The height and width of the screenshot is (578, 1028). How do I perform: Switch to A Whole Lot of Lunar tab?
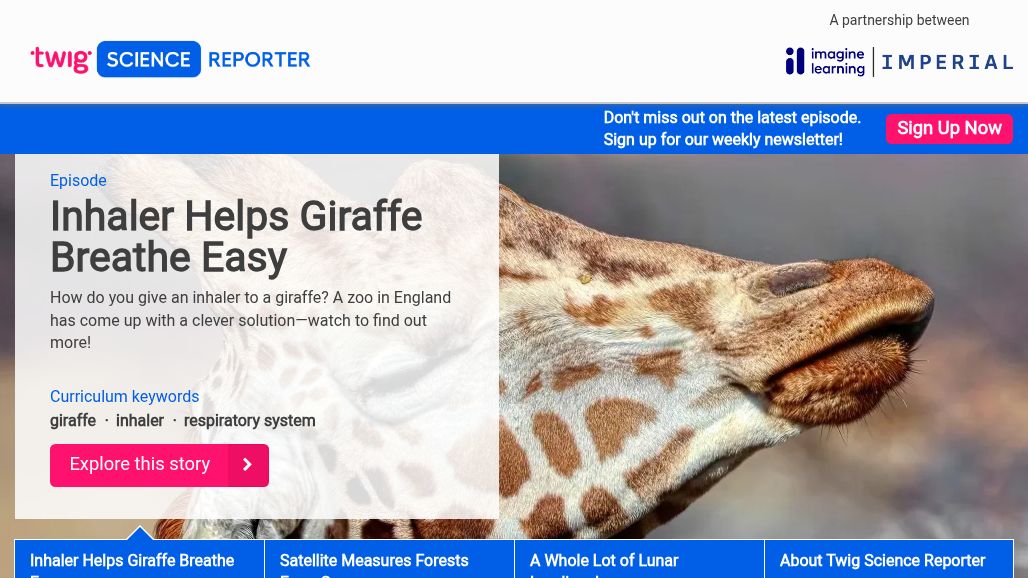(639, 560)
